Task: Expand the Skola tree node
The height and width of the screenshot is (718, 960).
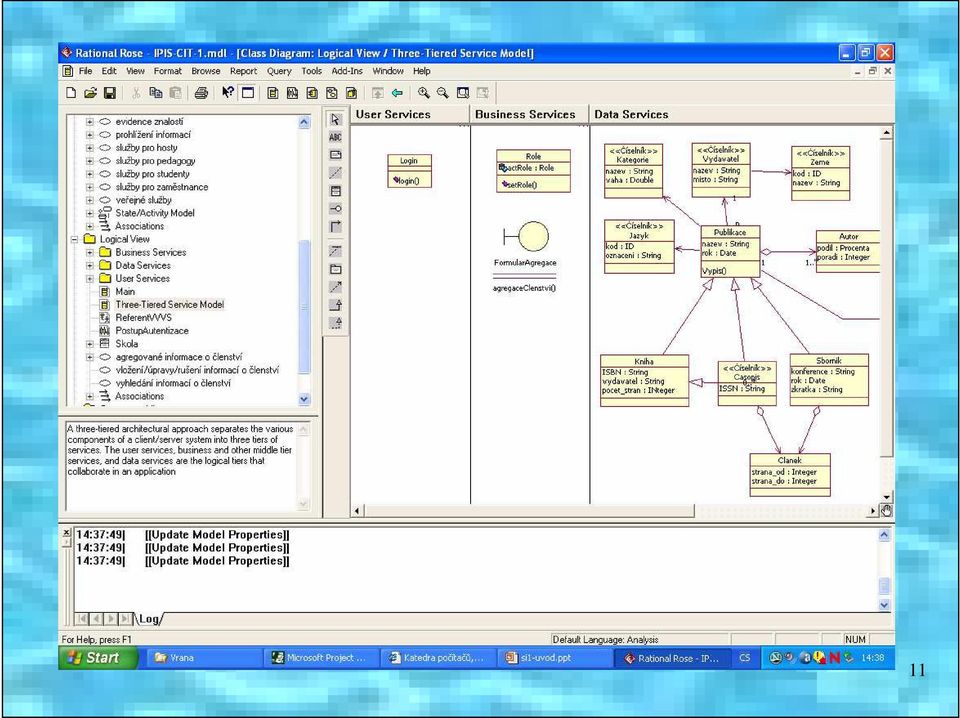Action: point(90,344)
